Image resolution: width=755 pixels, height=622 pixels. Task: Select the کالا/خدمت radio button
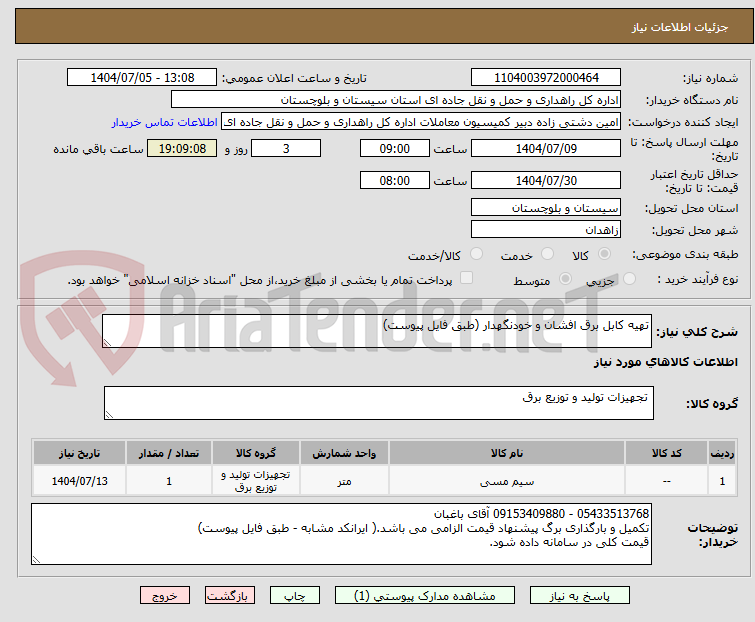click(476, 253)
